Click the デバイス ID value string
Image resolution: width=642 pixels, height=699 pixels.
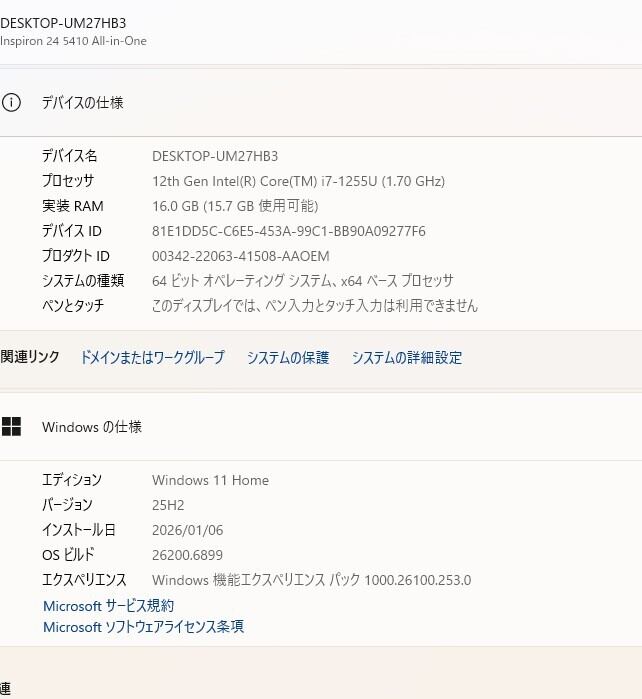[288, 231]
